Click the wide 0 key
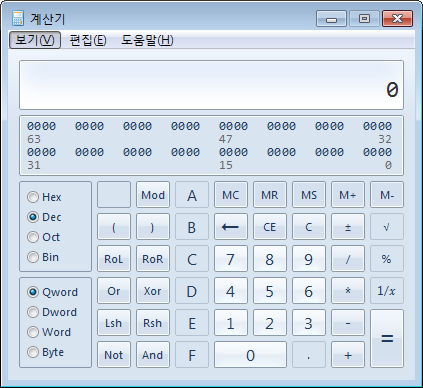Viewport: 423px width, 388px height. click(250, 355)
